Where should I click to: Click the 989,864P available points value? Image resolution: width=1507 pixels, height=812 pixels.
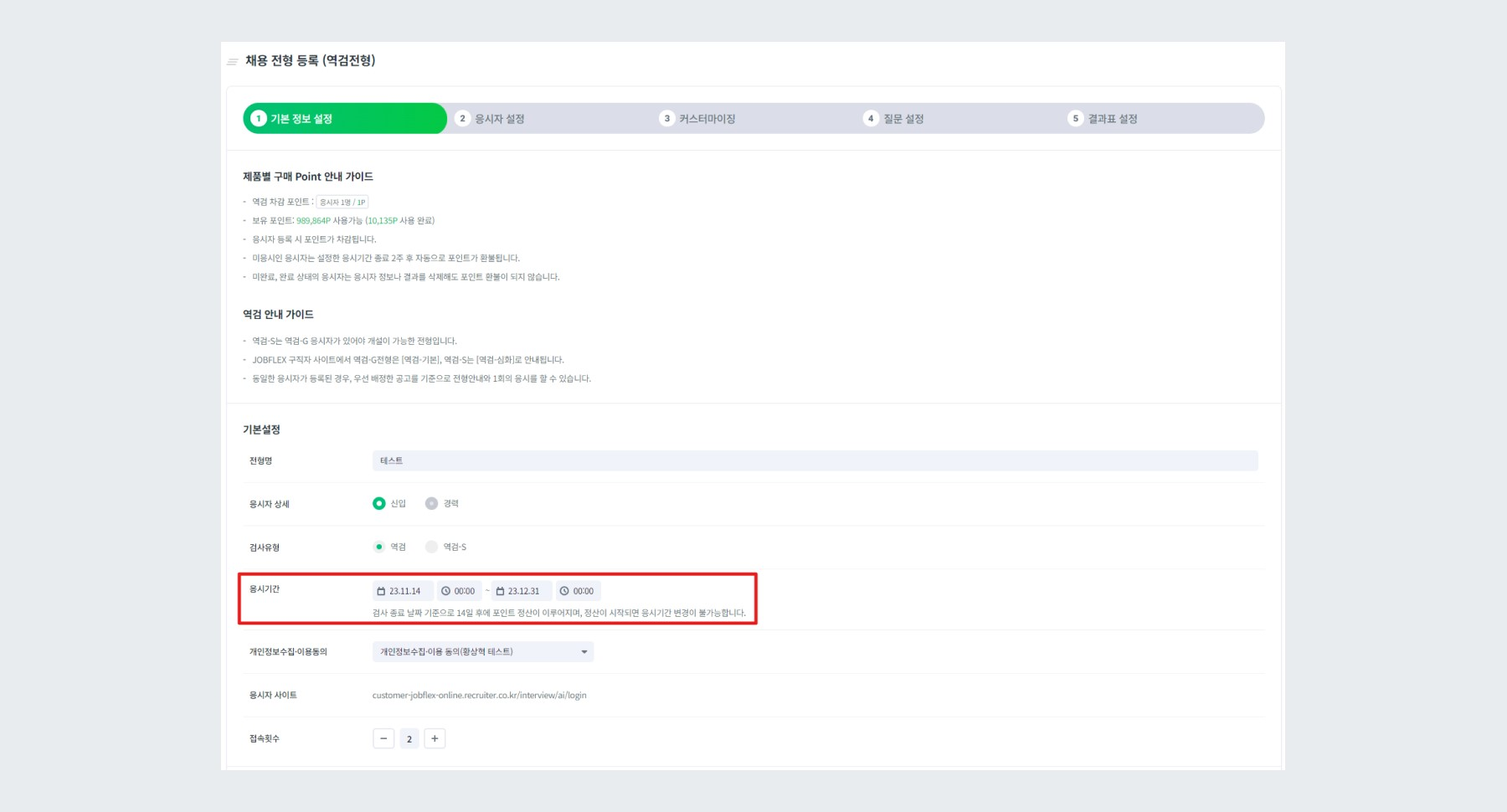click(313, 221)
